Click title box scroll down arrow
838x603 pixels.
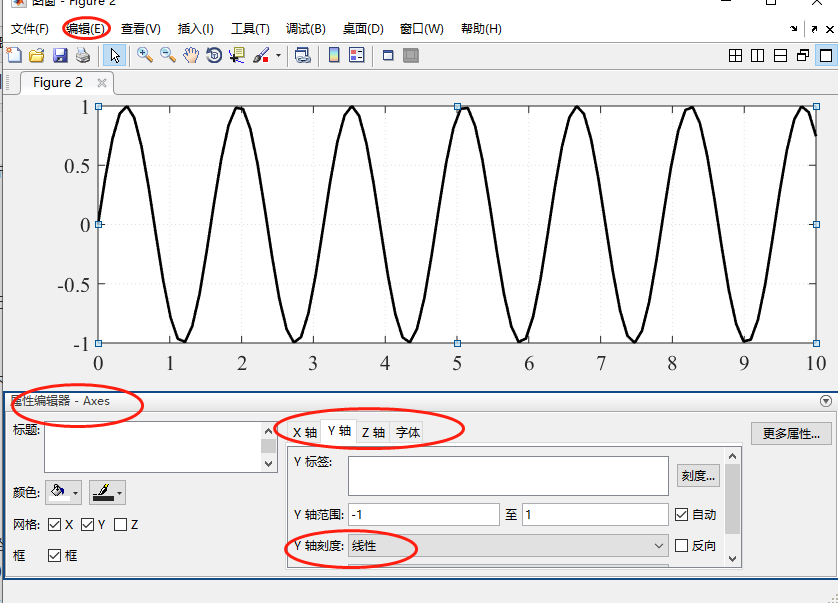268,463
